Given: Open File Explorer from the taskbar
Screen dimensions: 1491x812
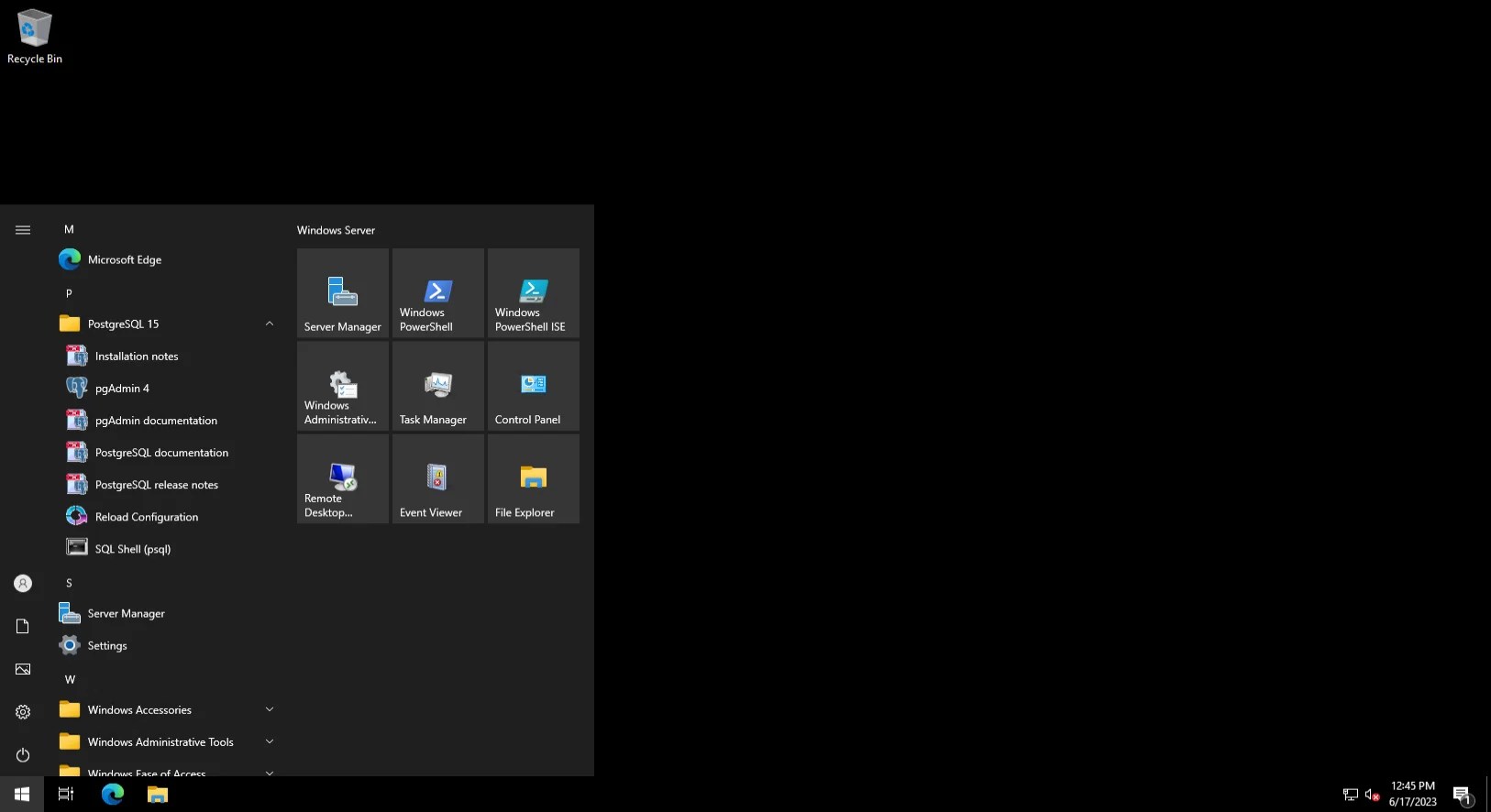Looking at the screenshot, I should [158, 795].
